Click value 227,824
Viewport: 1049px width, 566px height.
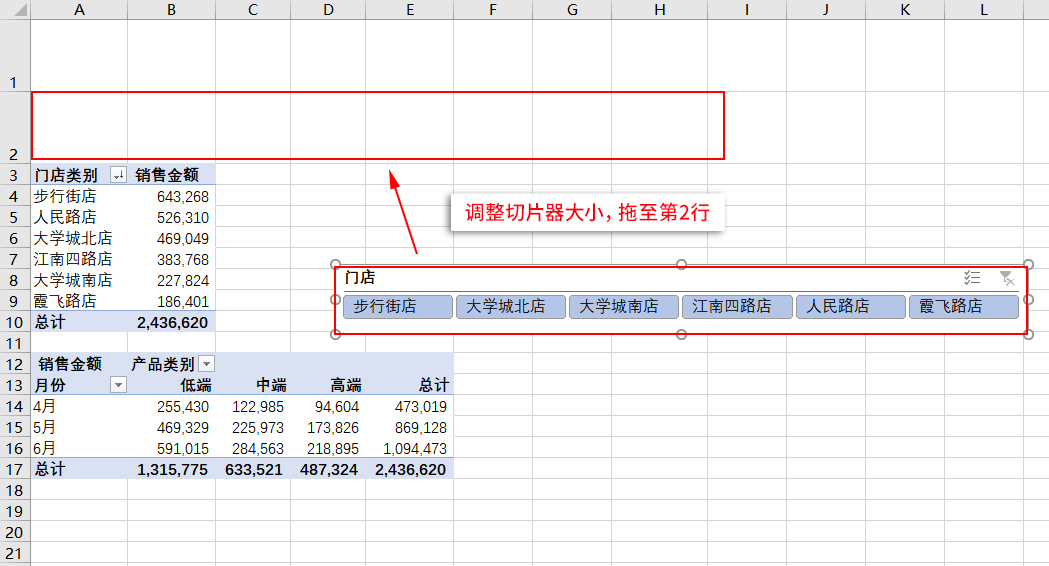tap(183, 281)
